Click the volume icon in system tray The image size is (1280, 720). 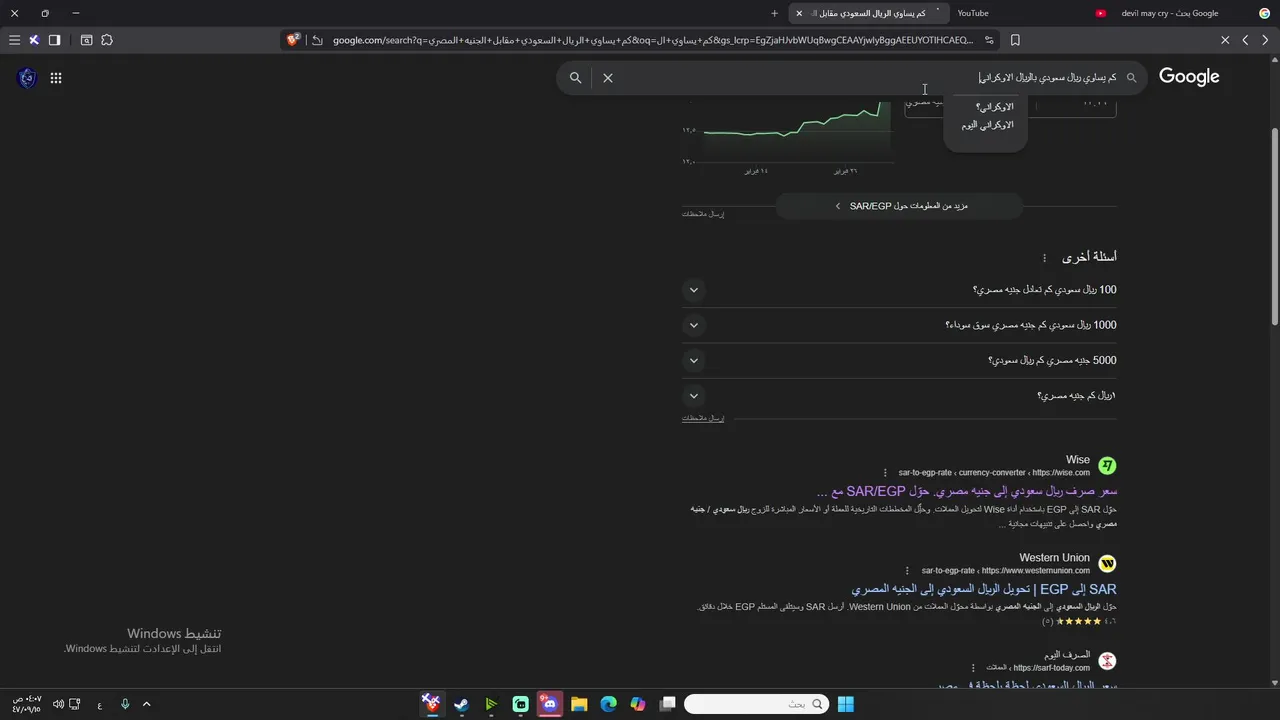(x=58, y=704)
